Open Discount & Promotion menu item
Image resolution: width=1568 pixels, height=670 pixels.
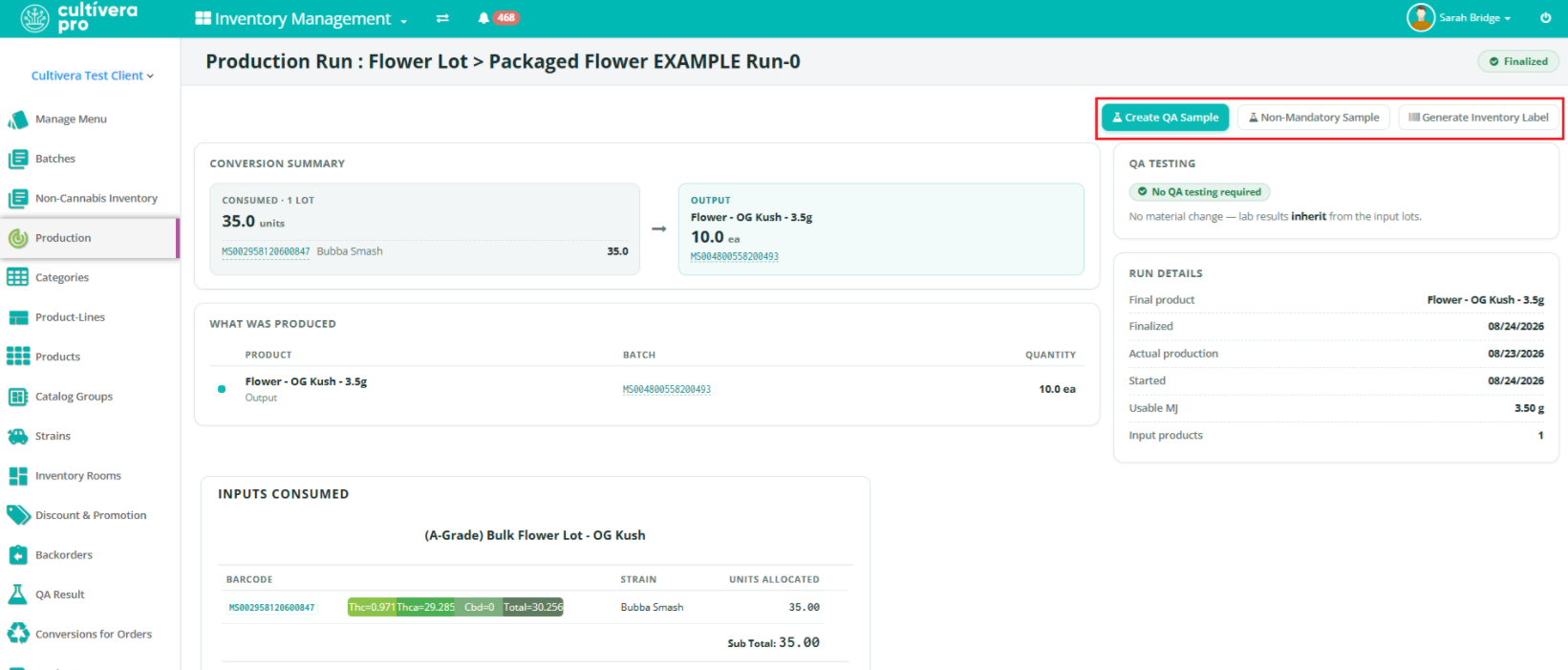91,515
